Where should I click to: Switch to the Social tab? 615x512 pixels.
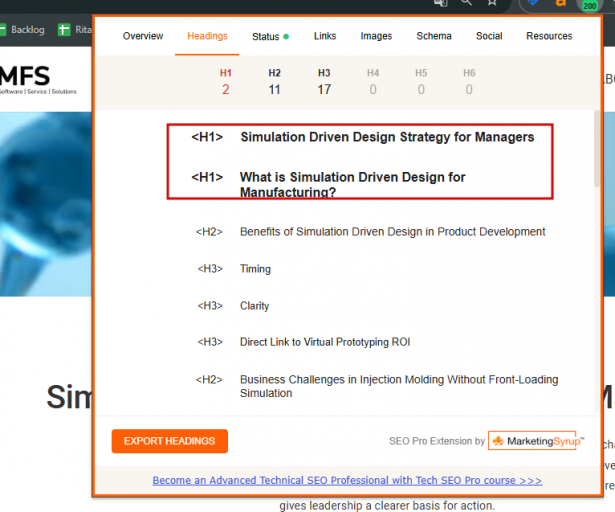coord(489,36)
